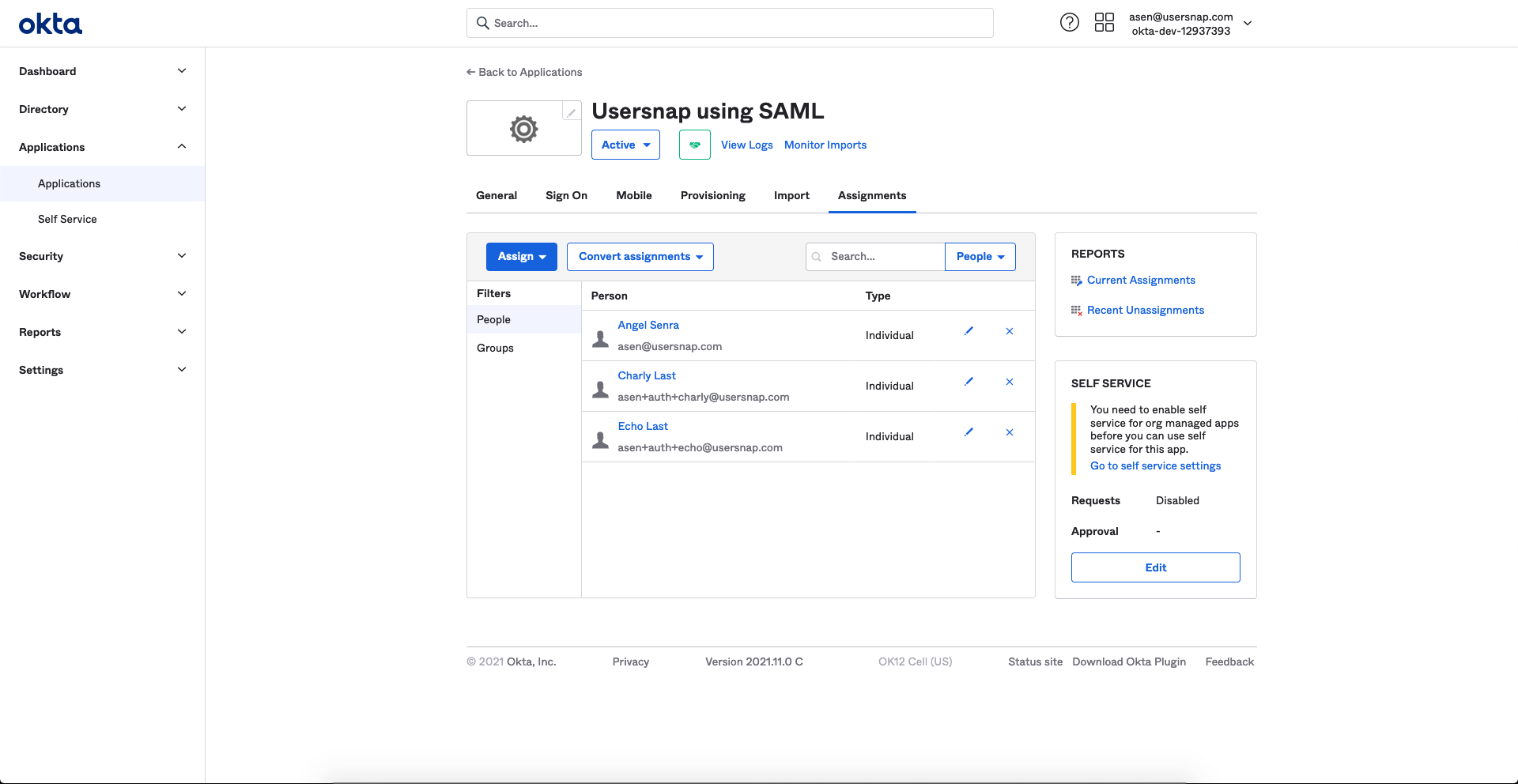The width and height of the screenshot is (1518, 784).
Task: Select the People filter
Action: 524,319
